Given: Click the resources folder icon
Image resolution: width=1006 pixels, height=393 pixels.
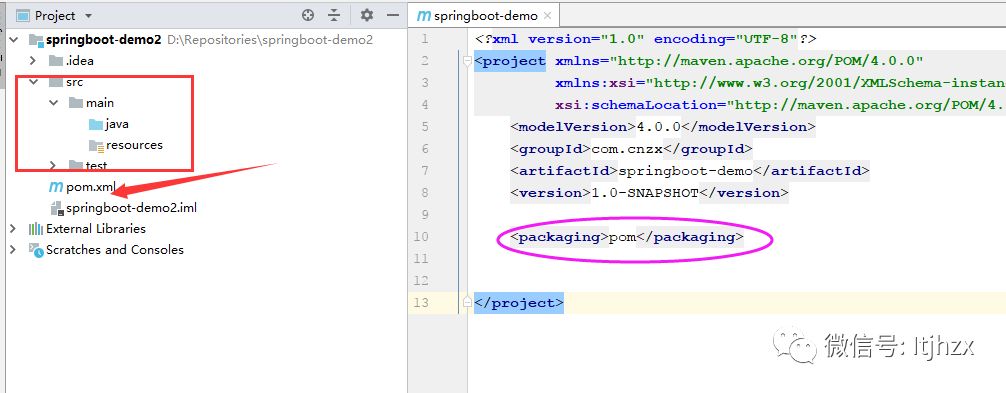Looking at the screenshot, I should click(x=96, y=146).
